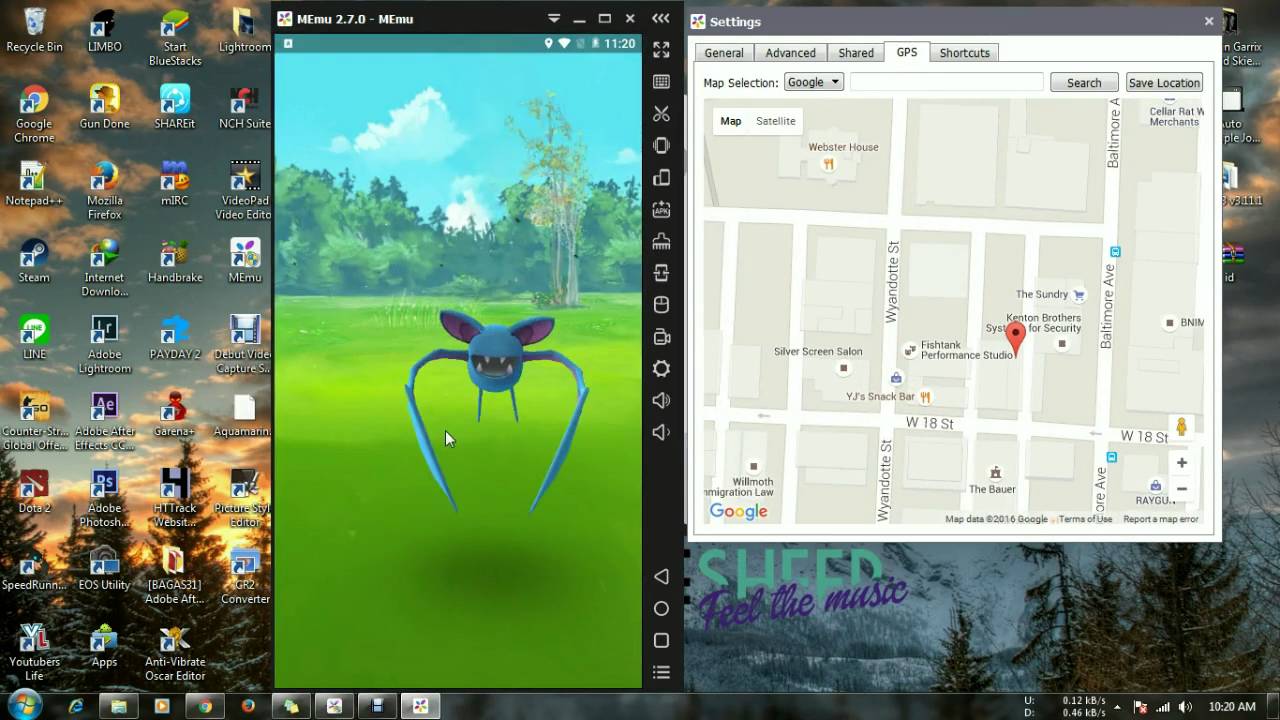
Task: Select the MEmu desktop shortcut icon
Action: click(245, 261)
